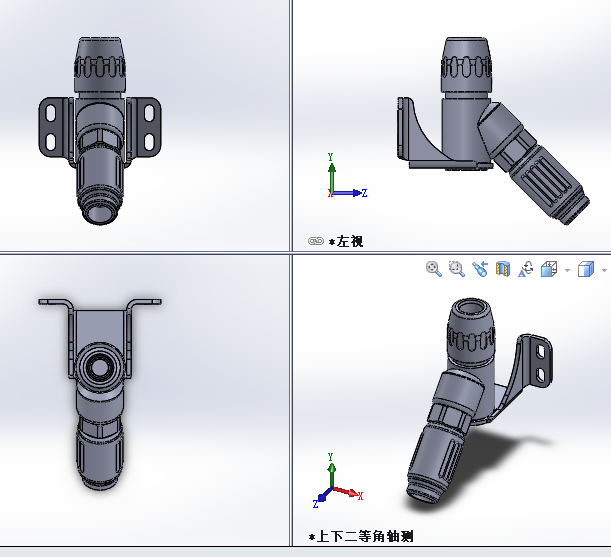This screenshot has width=611, height=557.
Task: Select the fitting model in the top-left viewport
Action: [x=100, y=131]
